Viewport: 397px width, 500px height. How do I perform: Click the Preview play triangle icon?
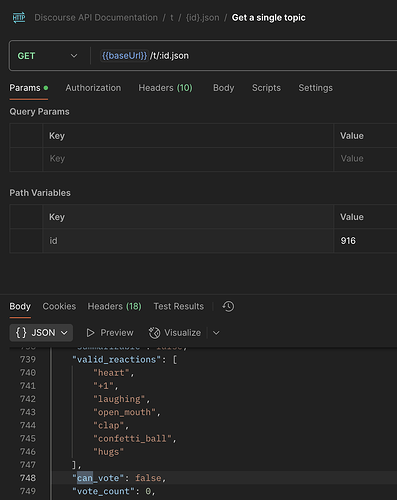[90, 333]
